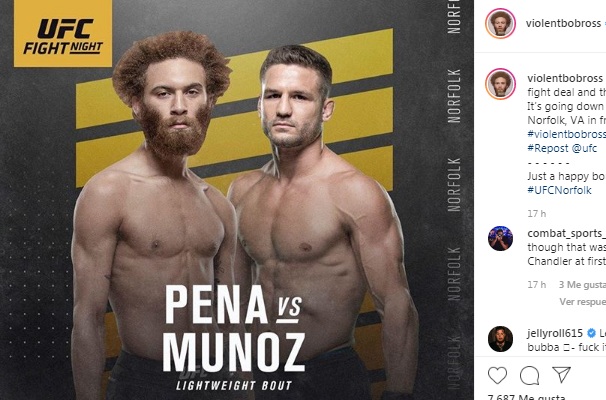Screen dimensions: 606x400
Task: Open jellyroll615 commenter avatar
Action: click(500, 339)
